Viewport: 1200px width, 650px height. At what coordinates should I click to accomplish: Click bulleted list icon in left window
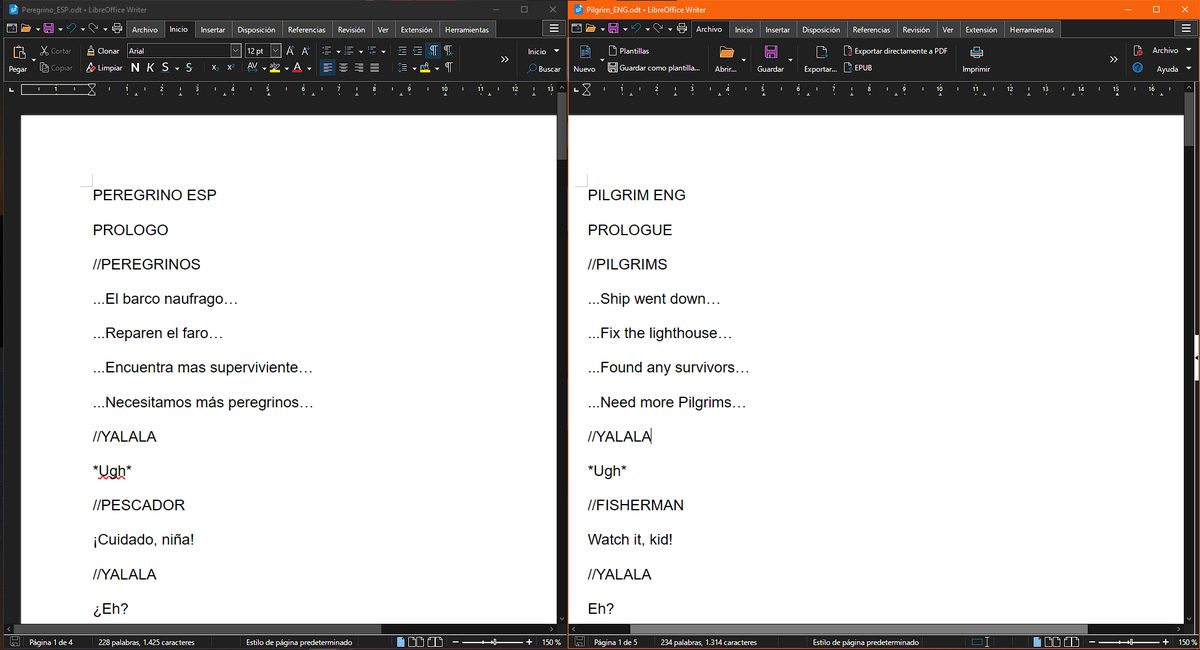[327, 51]
